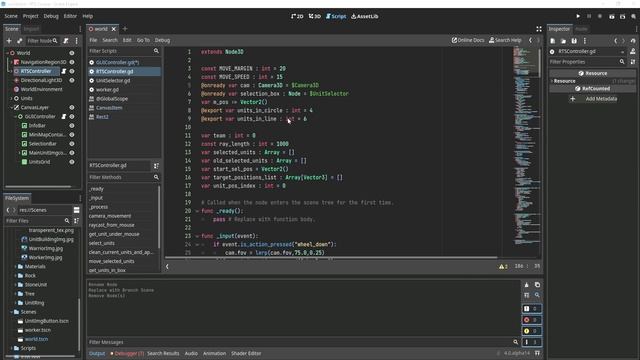Collapse the World root node
The width and height of the screenshot is (640, 360).
pyautogui.click(x=7, y=53)
